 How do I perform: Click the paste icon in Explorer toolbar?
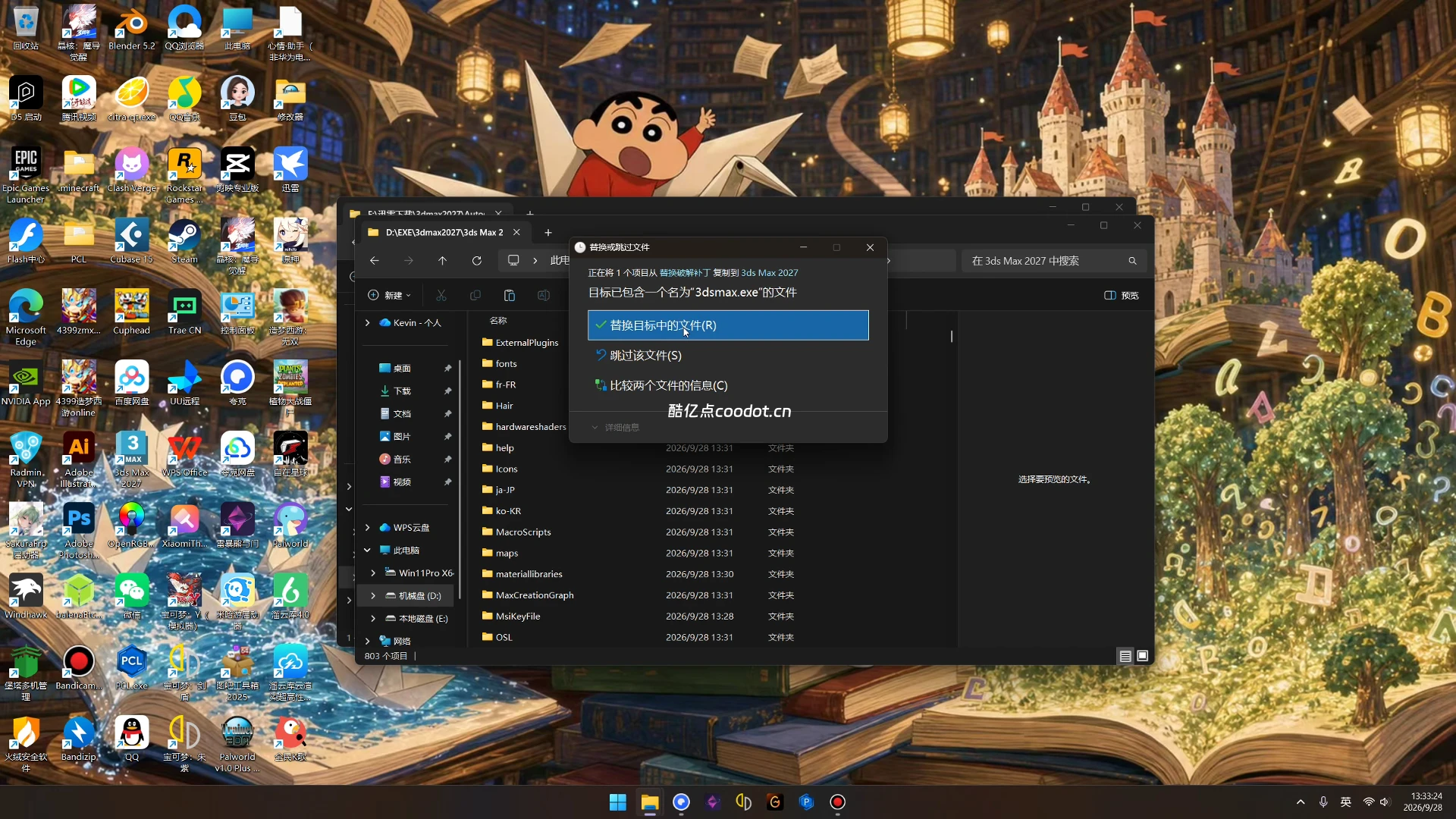click(509, 295)
